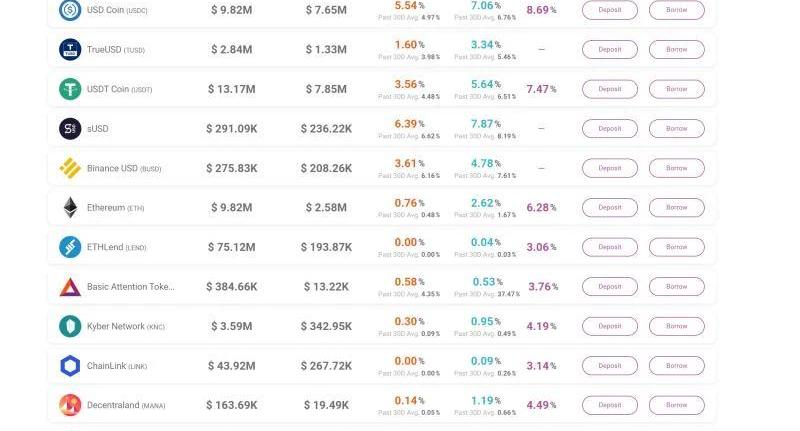The height and width of the screenshot is (431, 800).
Task: Click the Binance USD logo icon
Action: pos(70,168)
